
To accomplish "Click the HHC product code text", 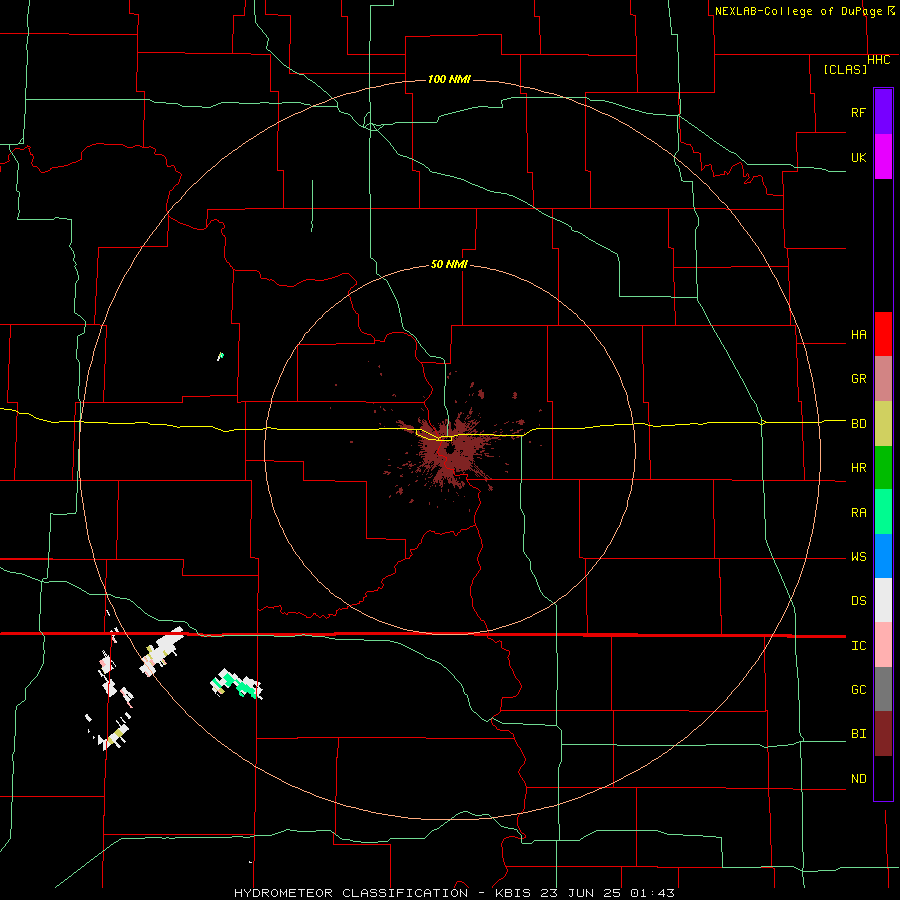I will [x=879, y=60].
